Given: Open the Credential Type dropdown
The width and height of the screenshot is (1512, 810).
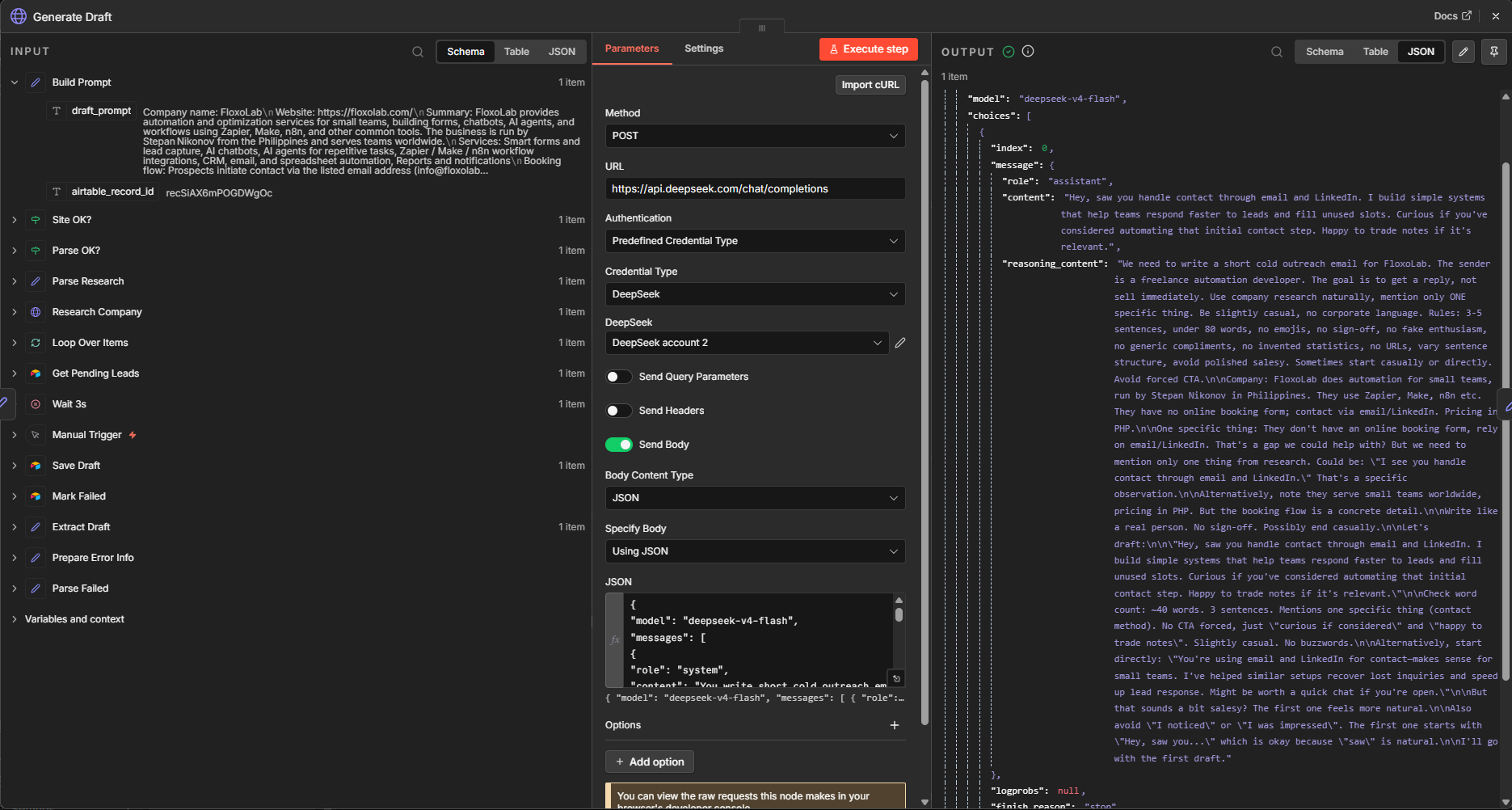Looking at the screenshot, I should coord(755,294).
